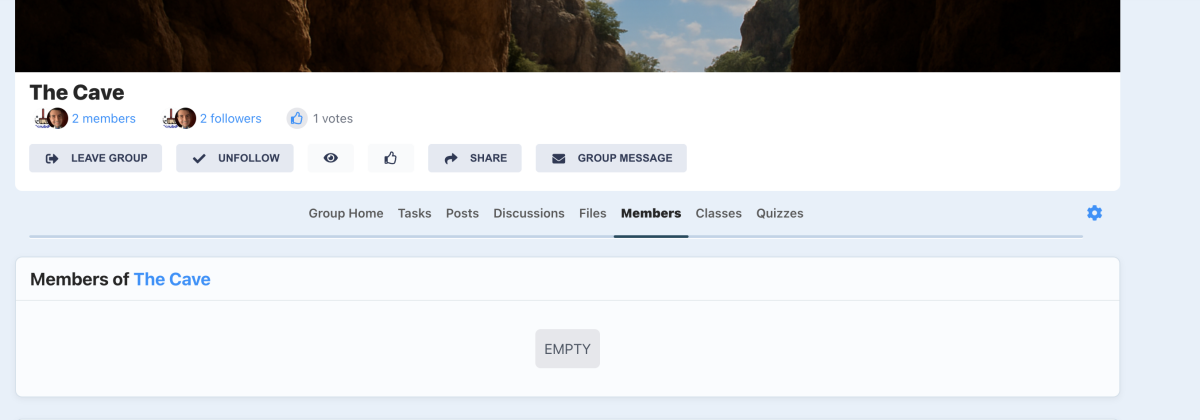Open the 2 followers link
The height and width of the screenshot is (420, 1200).
click(x=230, y=118)
